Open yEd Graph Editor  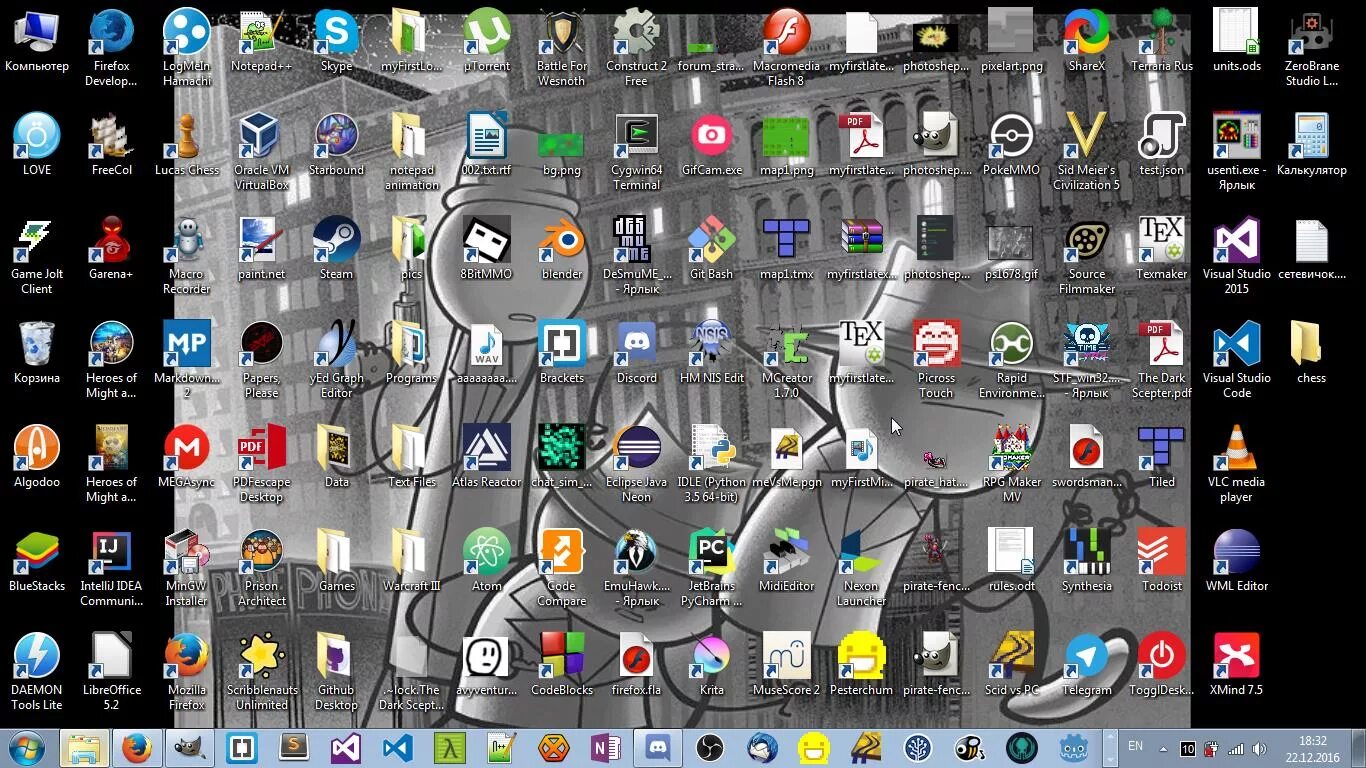click(x=337, y=360)
